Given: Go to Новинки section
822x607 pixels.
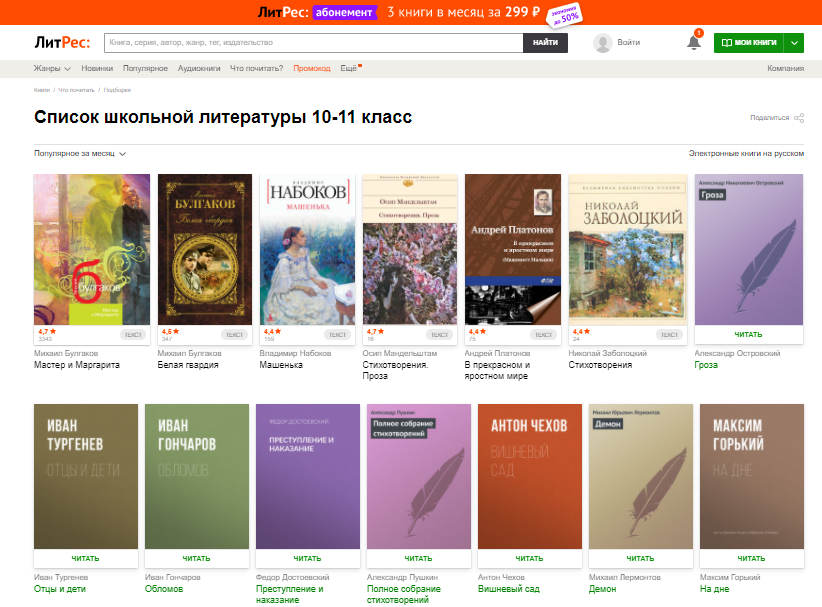Looking at the screenshot, I should coord(97,68).
